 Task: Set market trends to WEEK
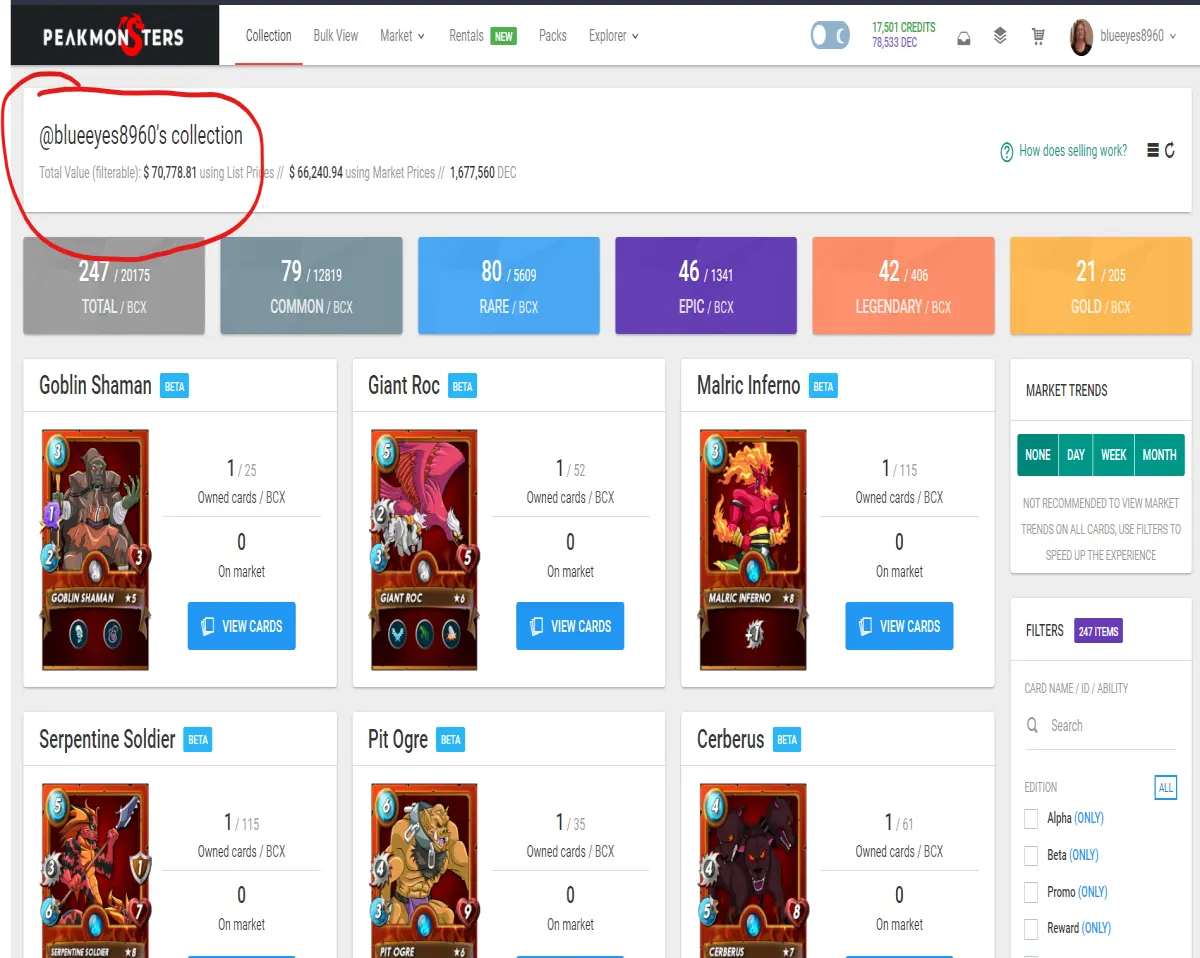pos(1113,455)
